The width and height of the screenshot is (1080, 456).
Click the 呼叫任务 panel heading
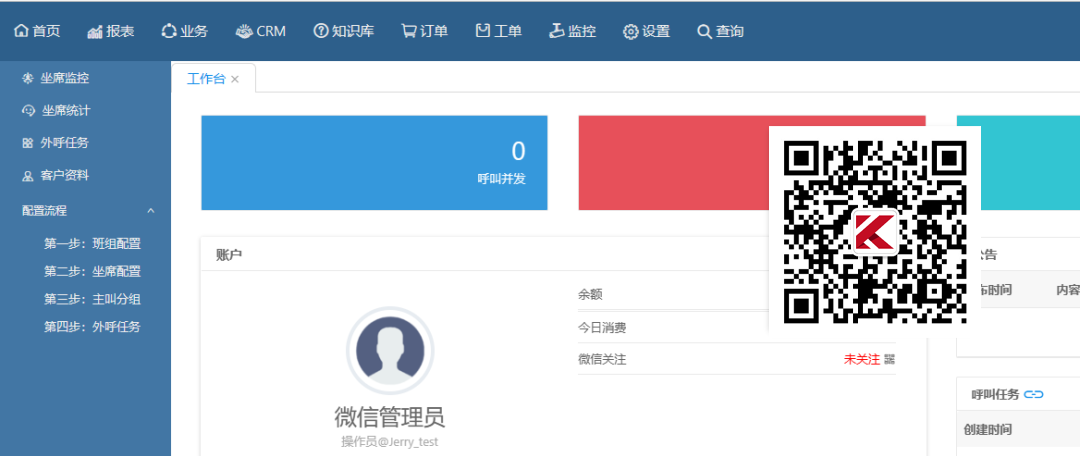tap(995, 395)
